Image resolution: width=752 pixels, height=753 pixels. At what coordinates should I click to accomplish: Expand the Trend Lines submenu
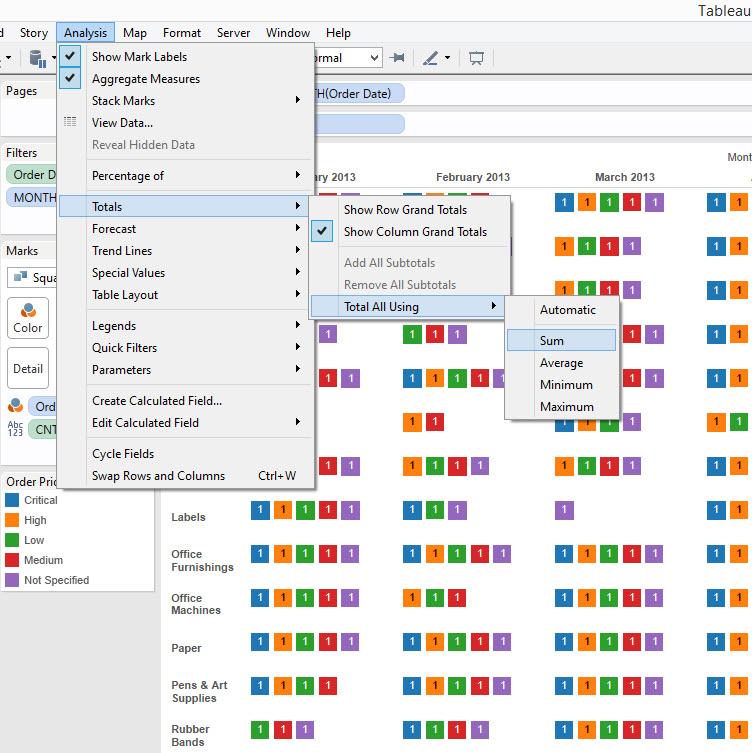tap(122, 251)
